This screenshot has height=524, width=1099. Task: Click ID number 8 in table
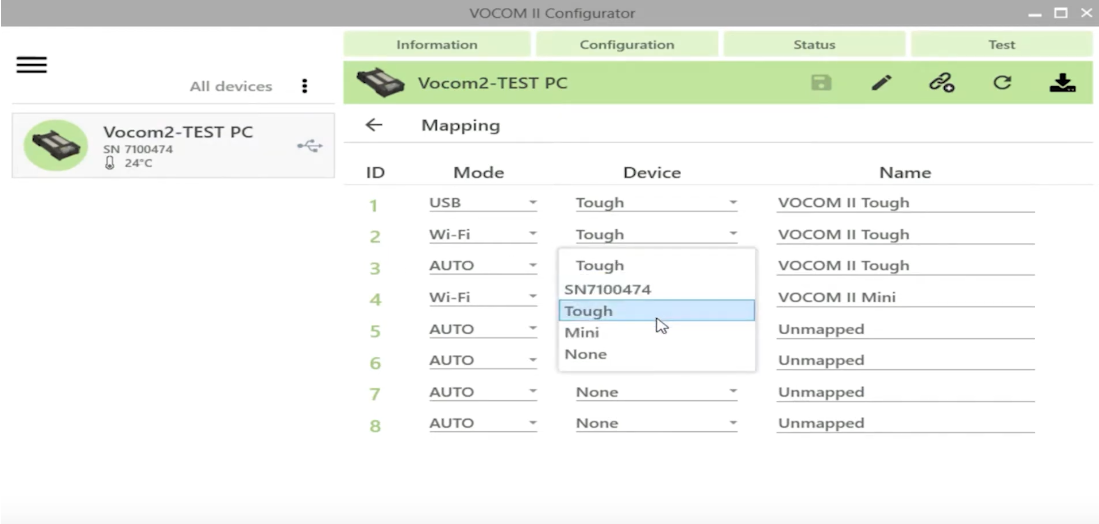375,426
